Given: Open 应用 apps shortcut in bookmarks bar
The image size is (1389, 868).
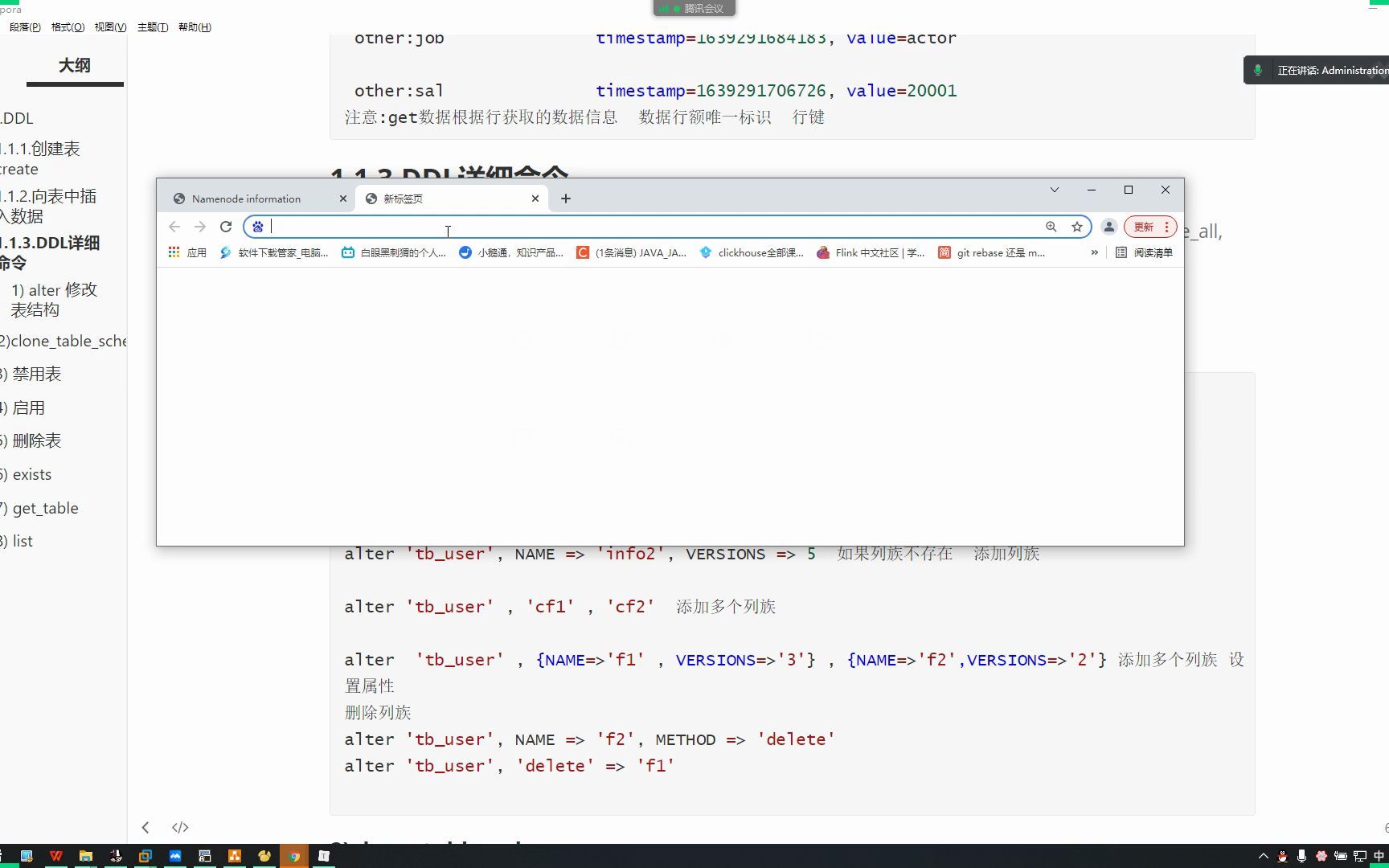Looking at the screenshot, I should 187,252.
